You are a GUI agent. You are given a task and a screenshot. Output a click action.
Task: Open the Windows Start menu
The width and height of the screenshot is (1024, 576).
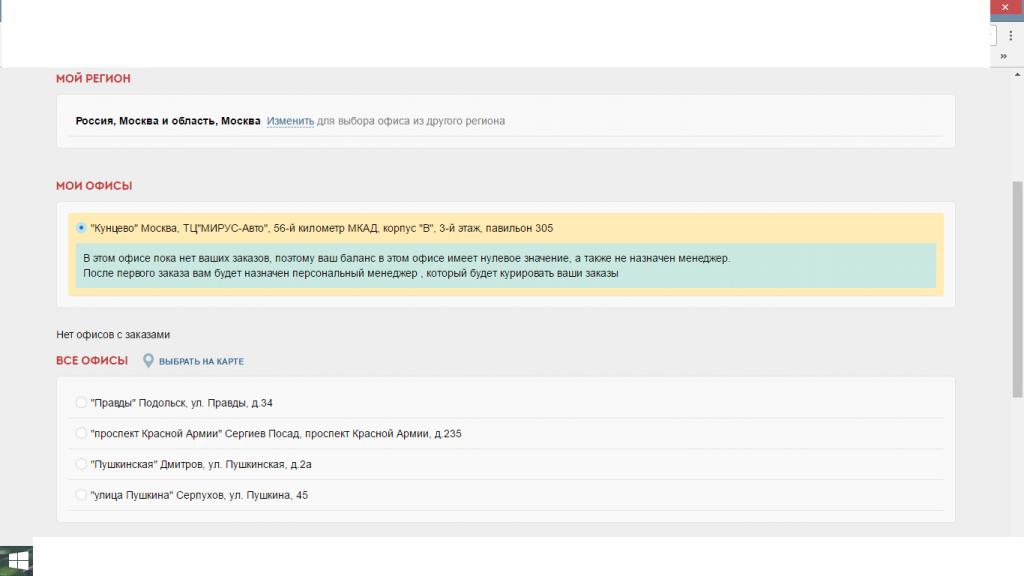tap(16, 561)
